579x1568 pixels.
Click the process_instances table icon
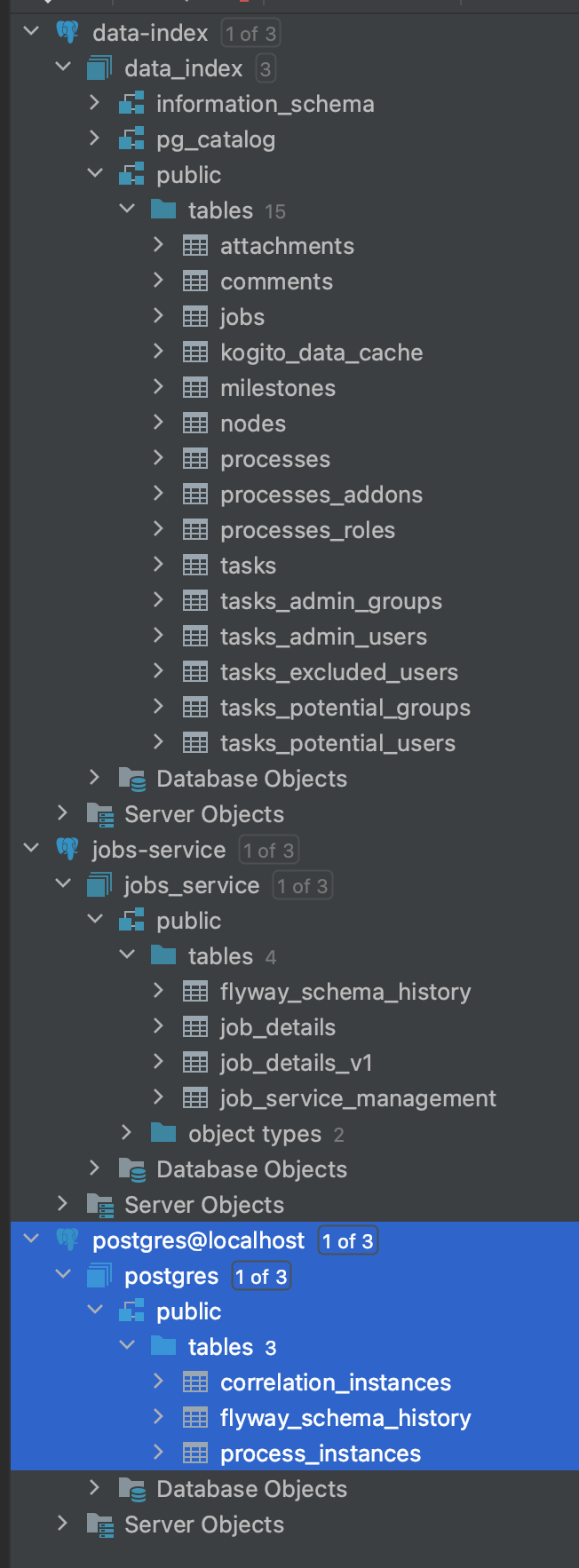[x=195, y=1453]
